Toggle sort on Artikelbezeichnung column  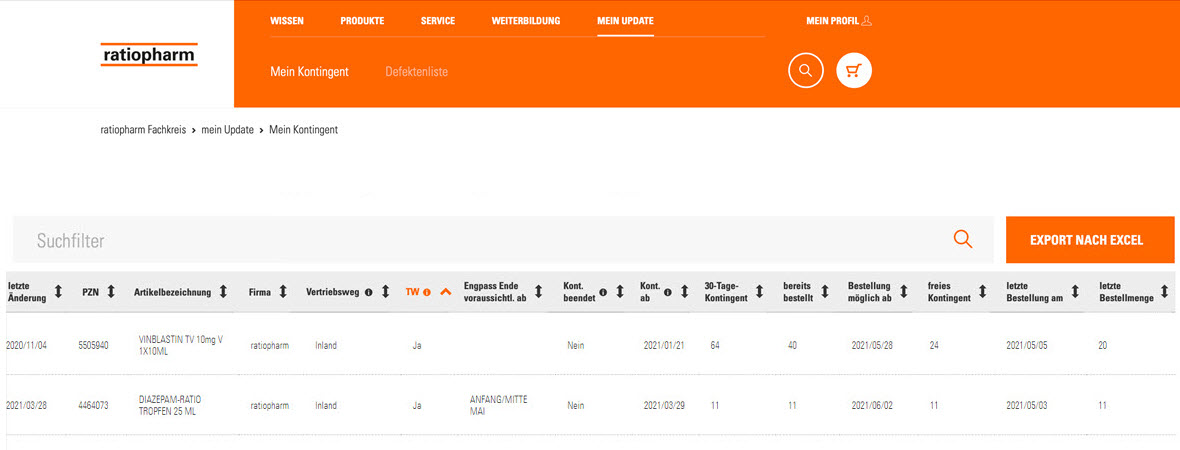pyautogui.click(x=223, y=292)
